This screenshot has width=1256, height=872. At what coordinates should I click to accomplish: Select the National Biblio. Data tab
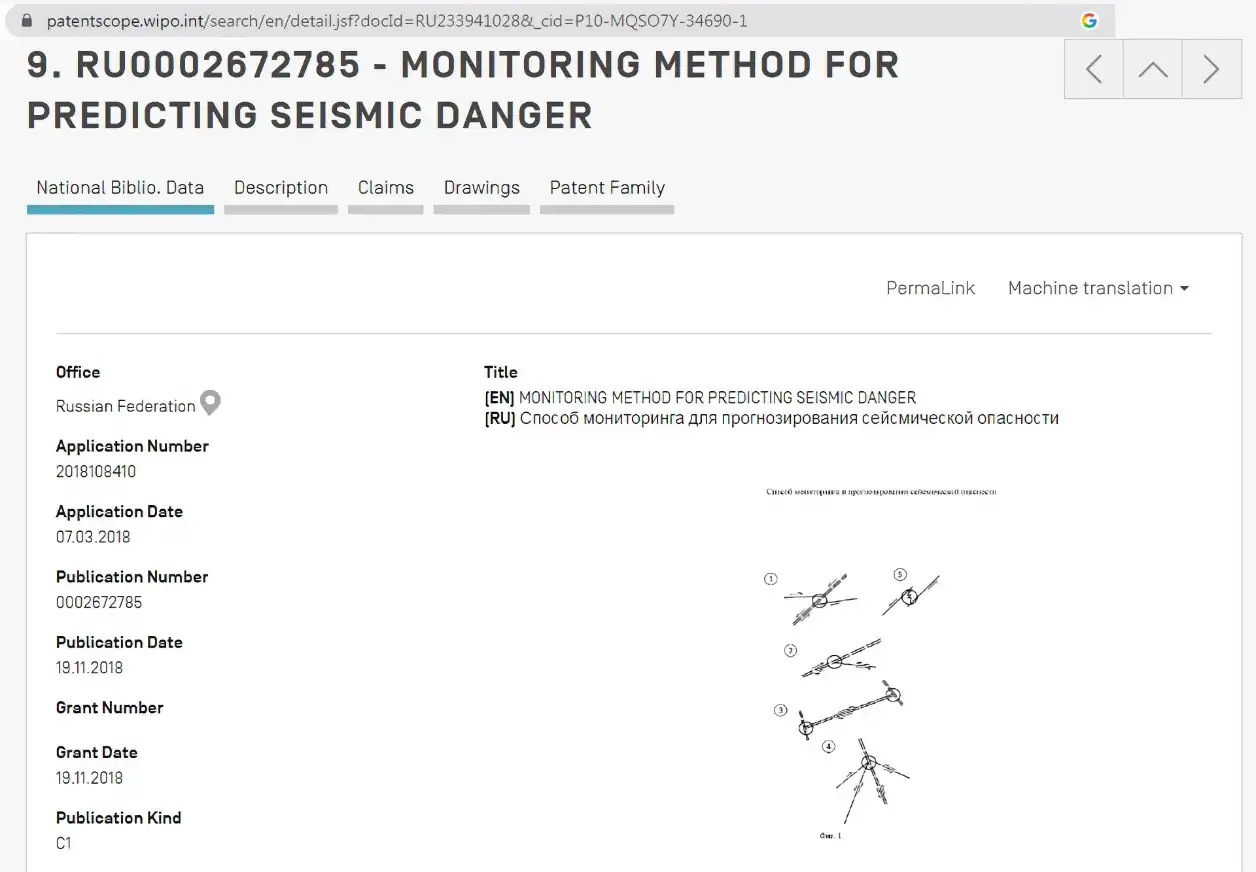[x=120, y=188]
